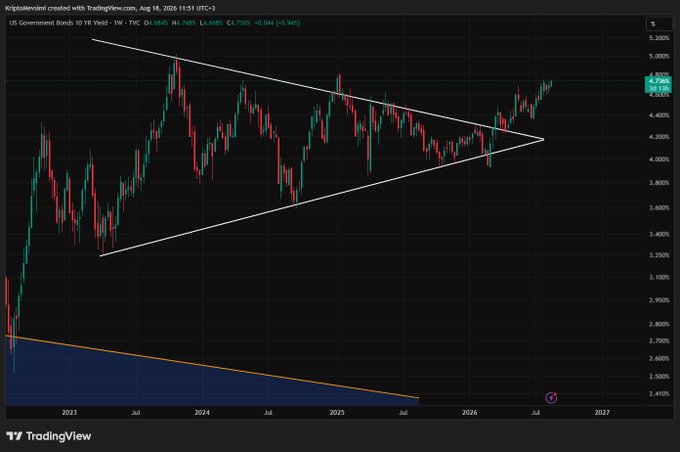Select the lower white ascending trendline
Screen dimensions: 680x452
[321, 198]
